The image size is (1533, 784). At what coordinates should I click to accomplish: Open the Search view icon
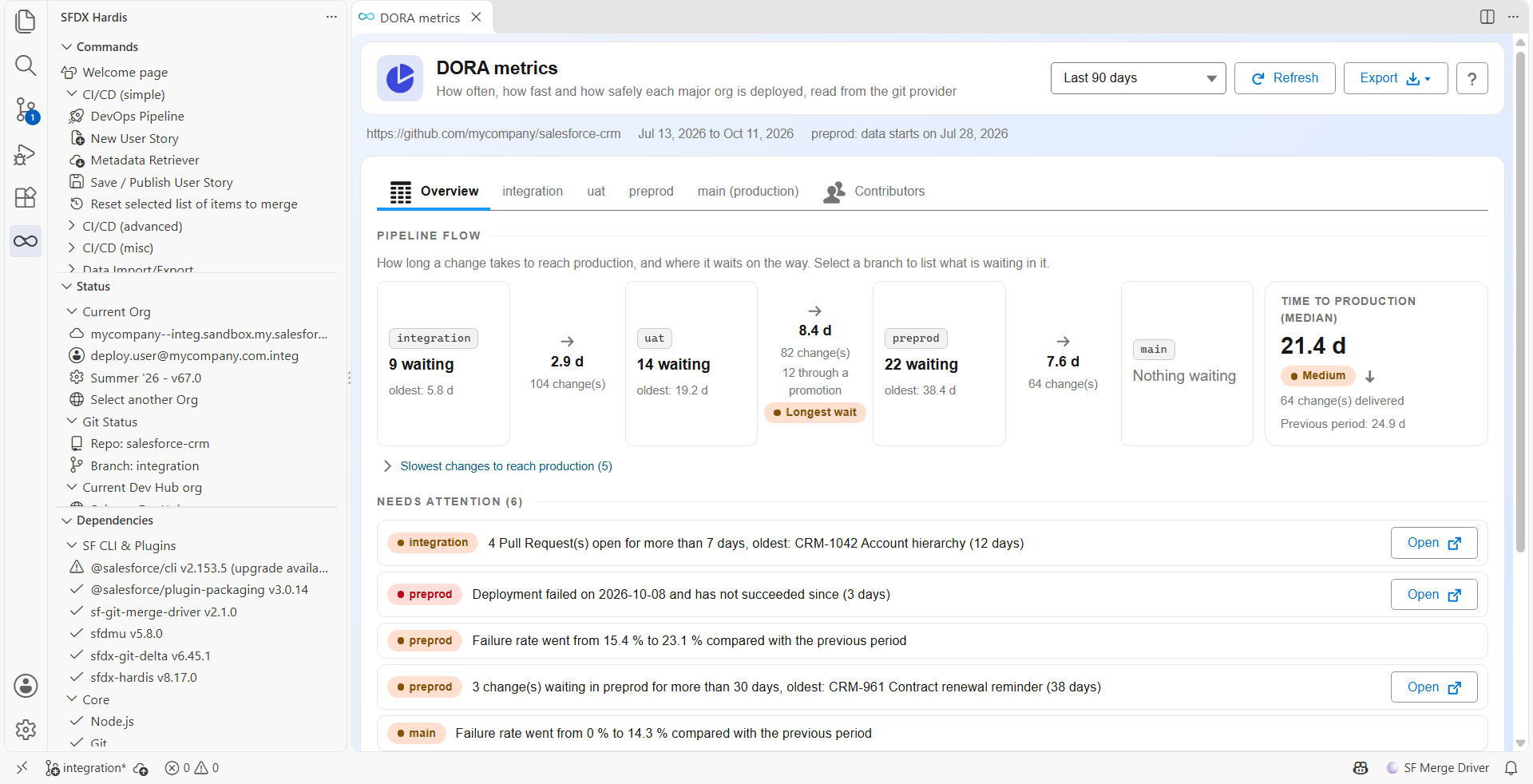click(26, 65)
